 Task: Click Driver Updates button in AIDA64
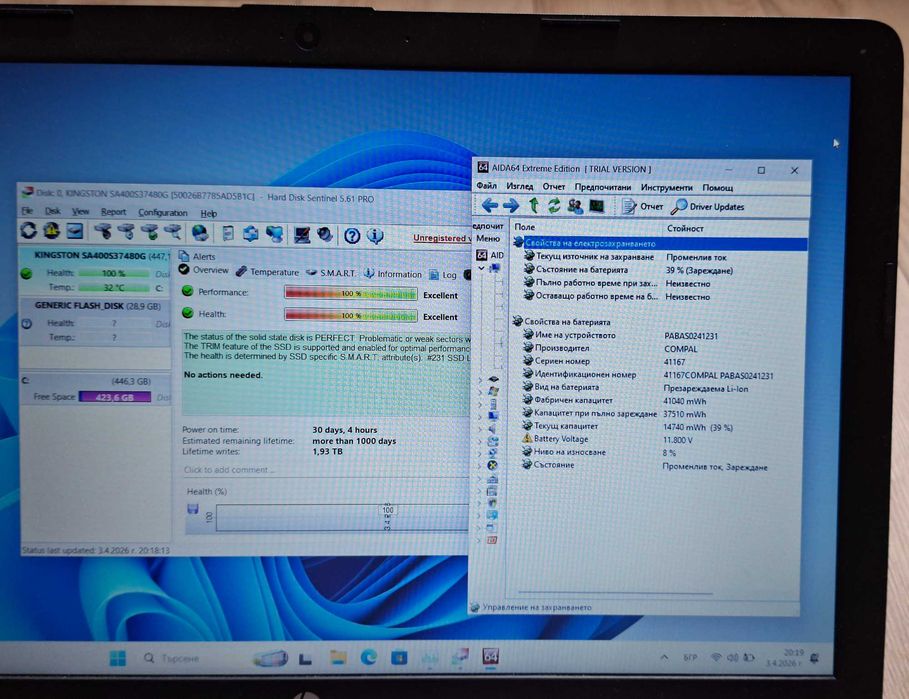pos(708,207)
